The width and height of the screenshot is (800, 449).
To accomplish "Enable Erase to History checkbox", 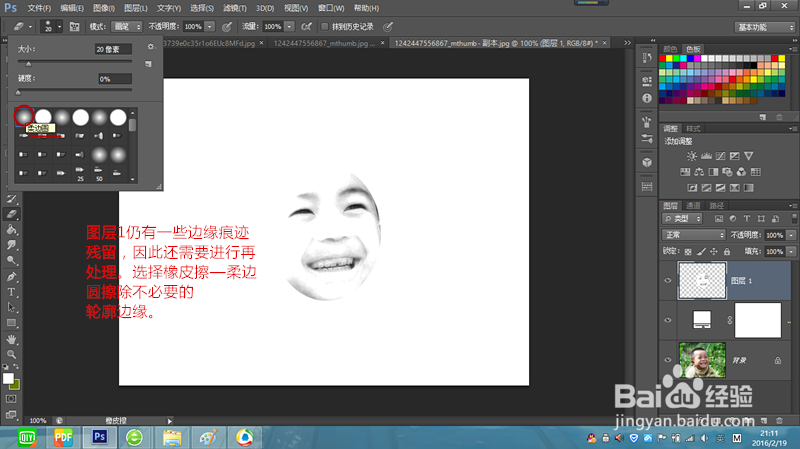I will click(x=324, y=27).
